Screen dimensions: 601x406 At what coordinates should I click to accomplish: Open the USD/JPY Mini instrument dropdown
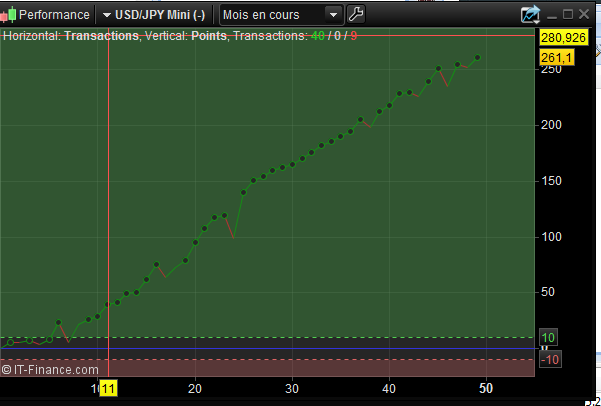(154, 15)
